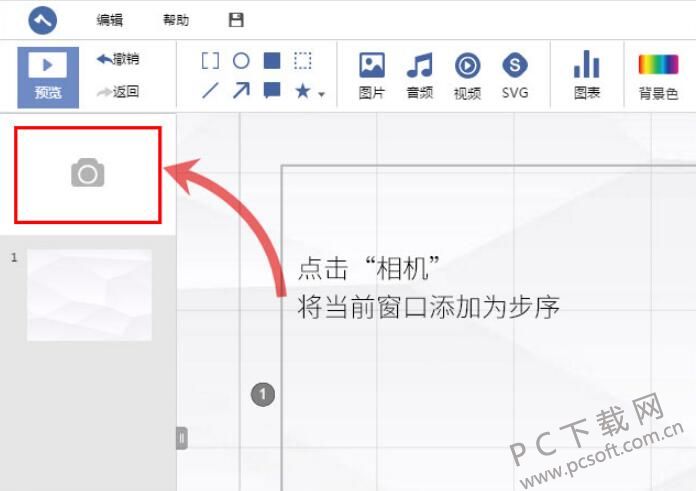Click 撤销 to undo

pos(118,60)
